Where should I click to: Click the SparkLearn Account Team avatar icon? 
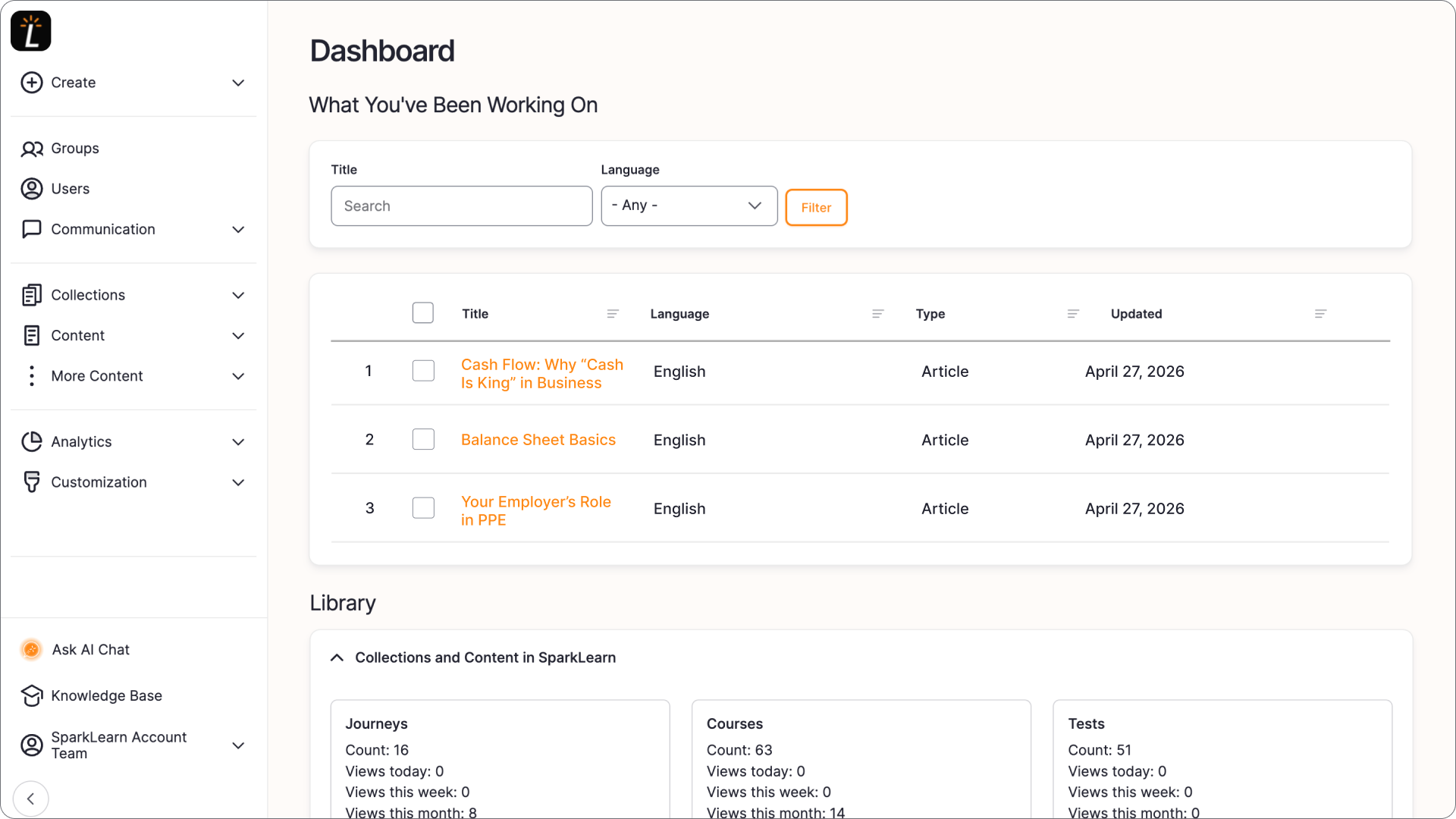pos(32,745)
